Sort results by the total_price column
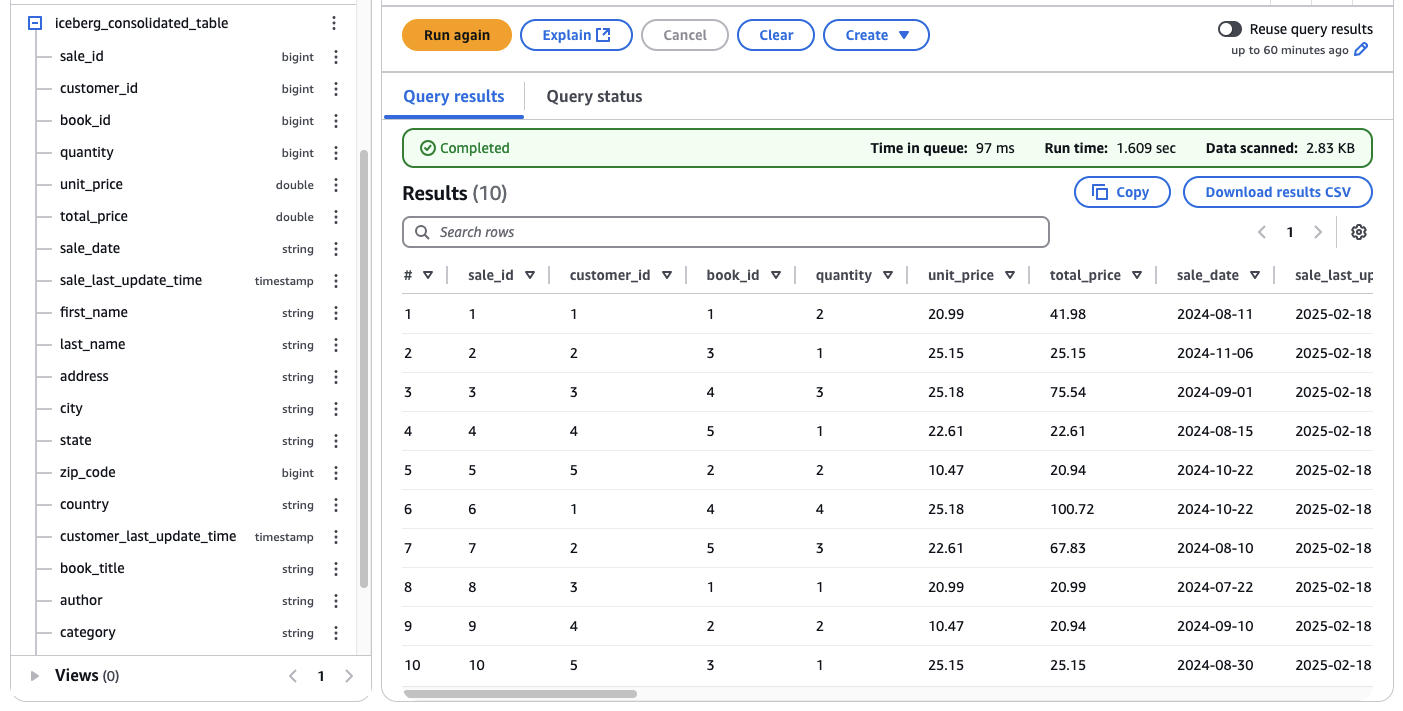The image size is (1403, 711). [1136, 275]
